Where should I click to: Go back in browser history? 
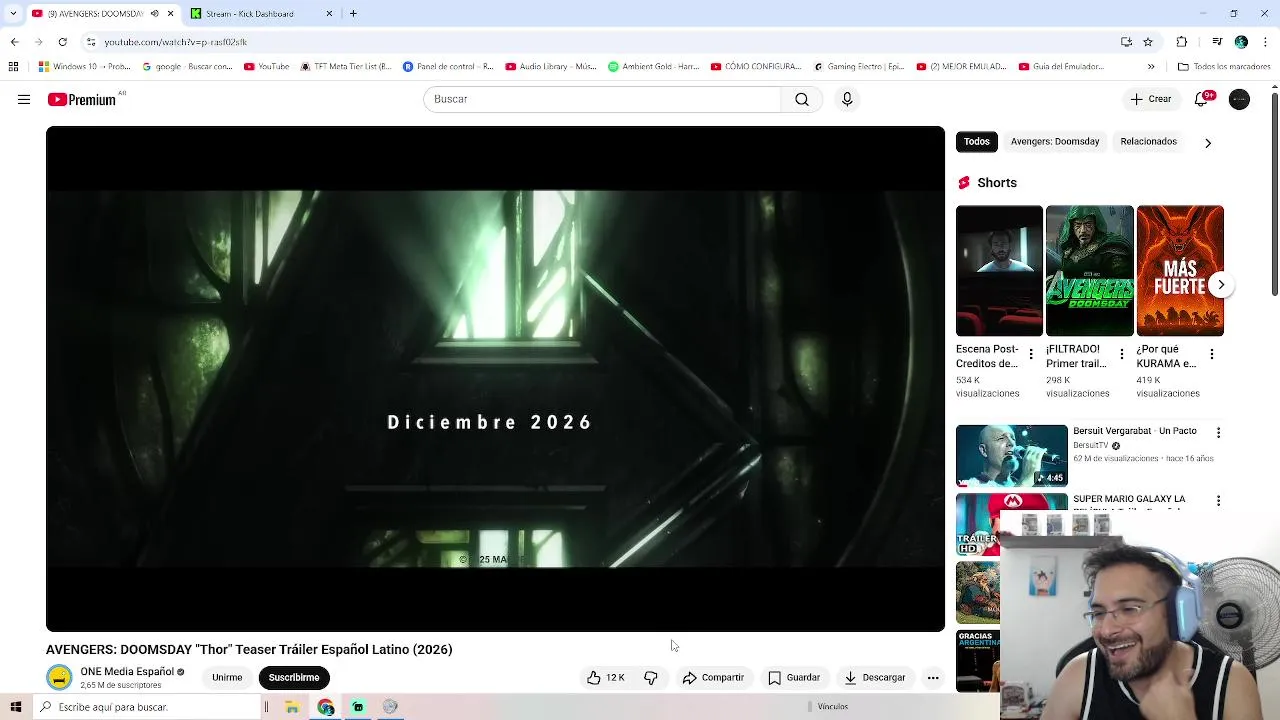(x=14, y=42)
